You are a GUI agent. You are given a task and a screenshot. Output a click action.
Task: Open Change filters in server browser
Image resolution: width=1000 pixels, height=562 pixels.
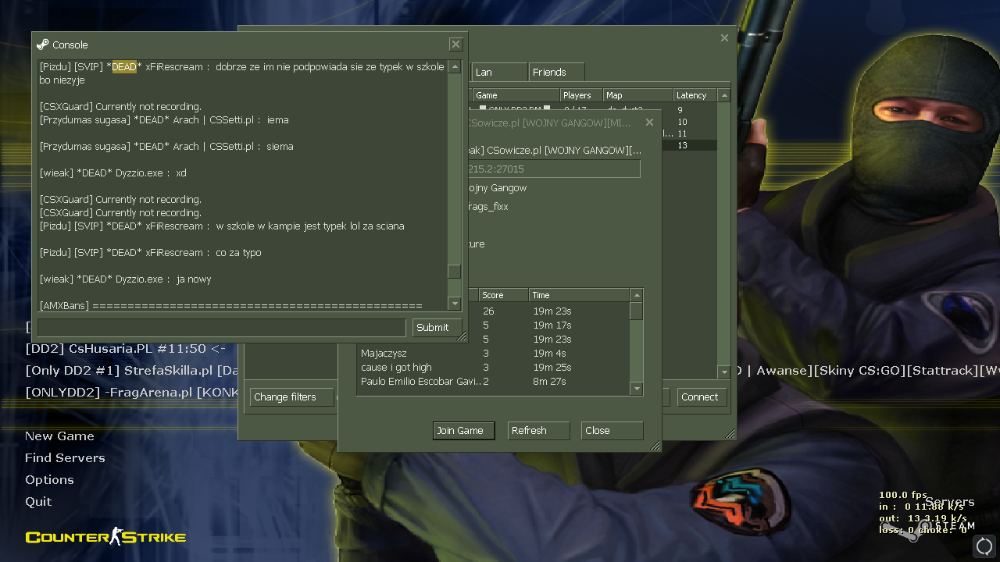tap(291, 397)
